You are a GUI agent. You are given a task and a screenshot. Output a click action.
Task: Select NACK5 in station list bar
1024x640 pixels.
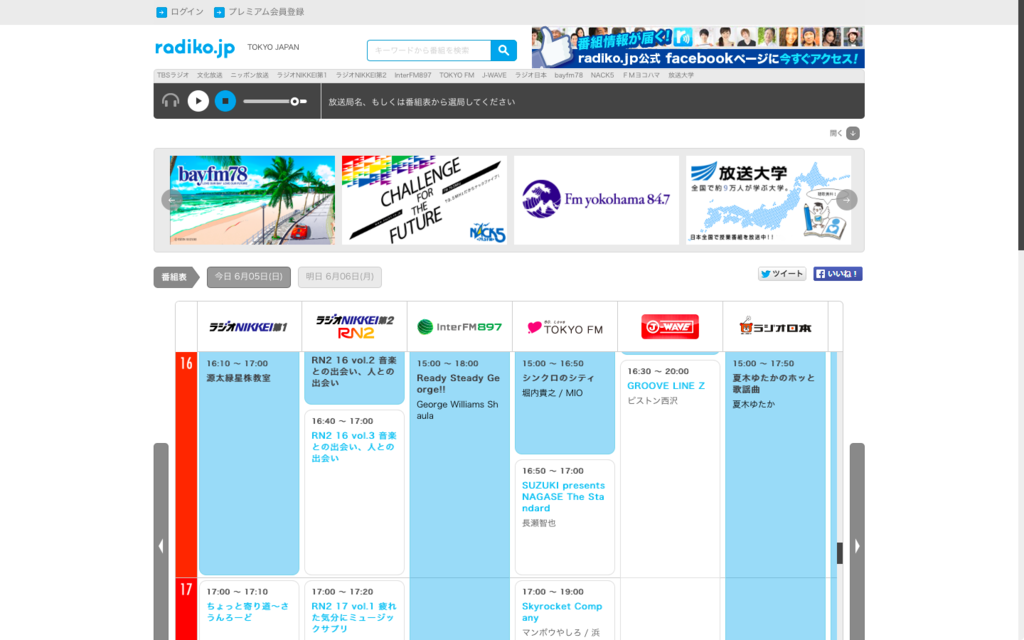pos(602,75)
